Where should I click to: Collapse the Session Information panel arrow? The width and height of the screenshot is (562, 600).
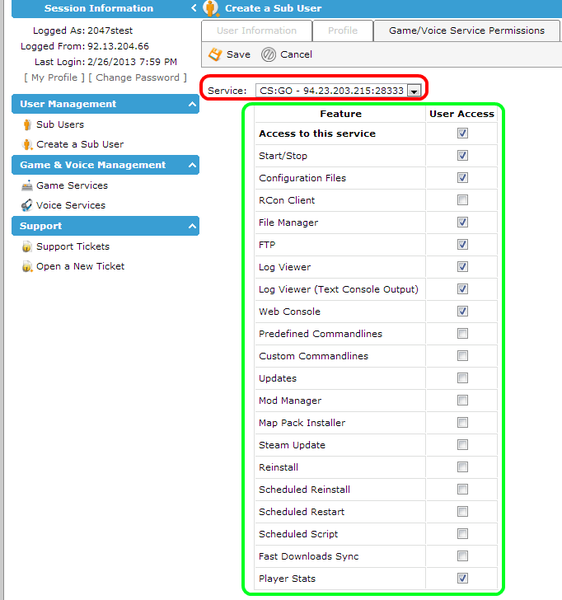(x=194, y=8)
